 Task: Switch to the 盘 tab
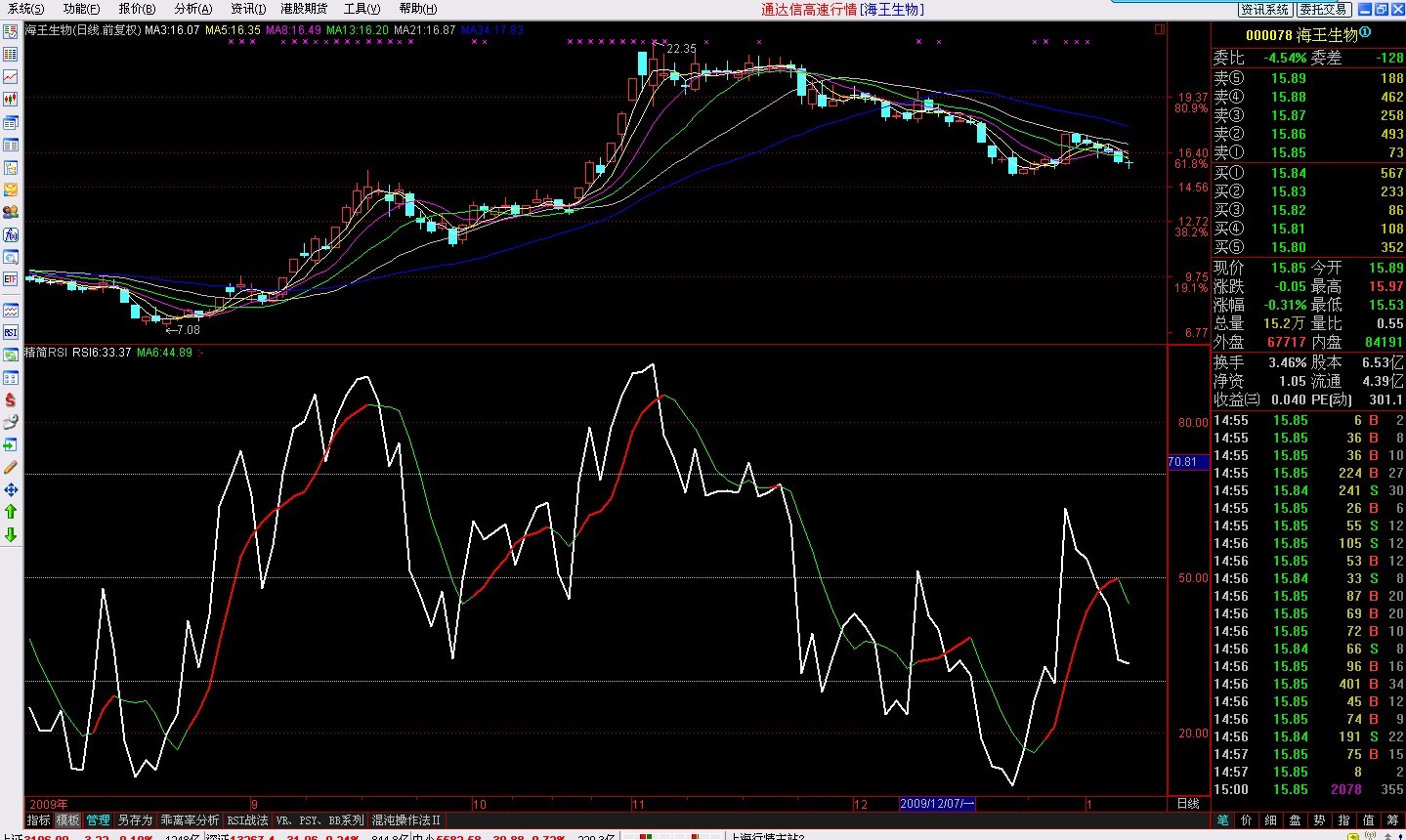tap(1296, 820)
